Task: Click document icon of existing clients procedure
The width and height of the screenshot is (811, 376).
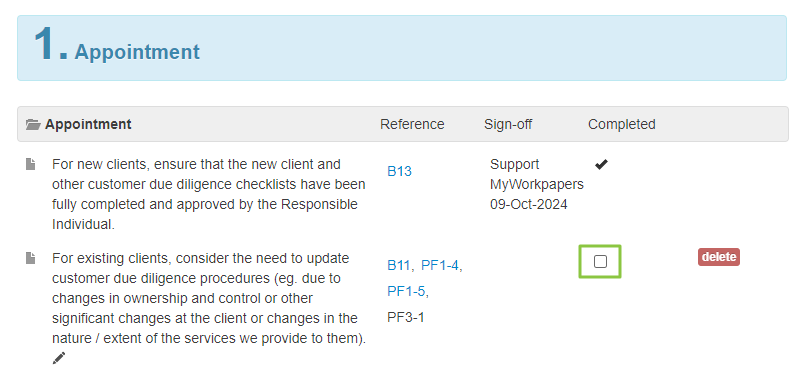Action: [31, 258]
